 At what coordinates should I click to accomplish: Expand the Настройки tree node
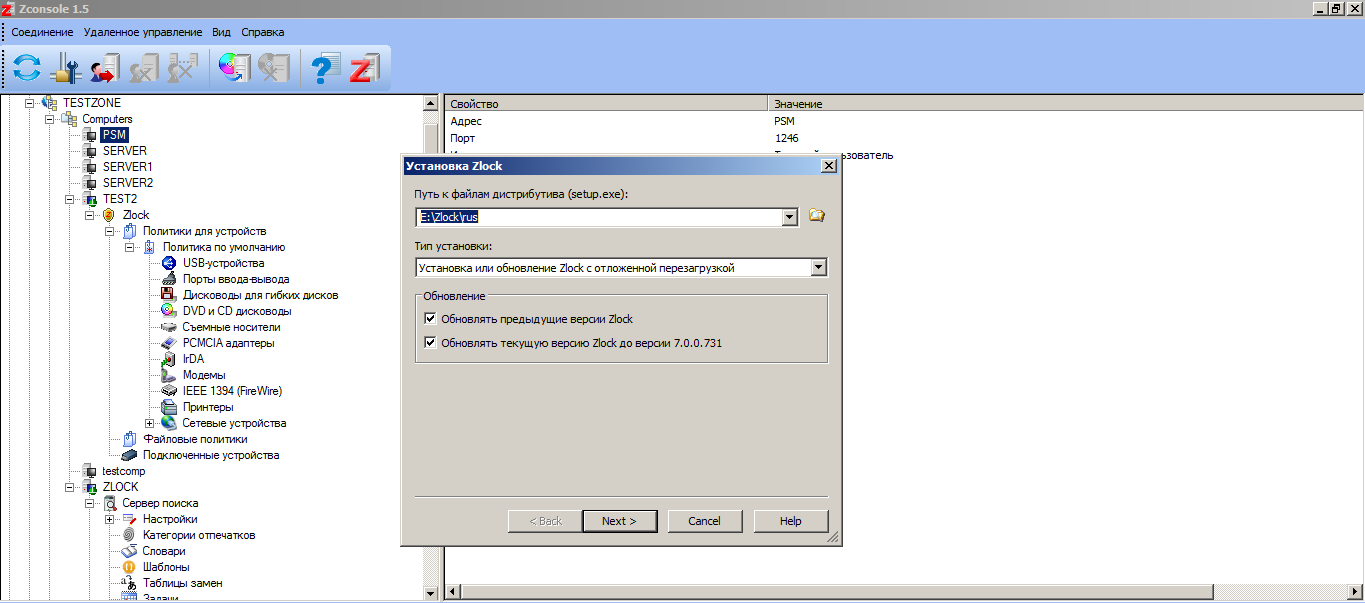(x=110, y=519)
